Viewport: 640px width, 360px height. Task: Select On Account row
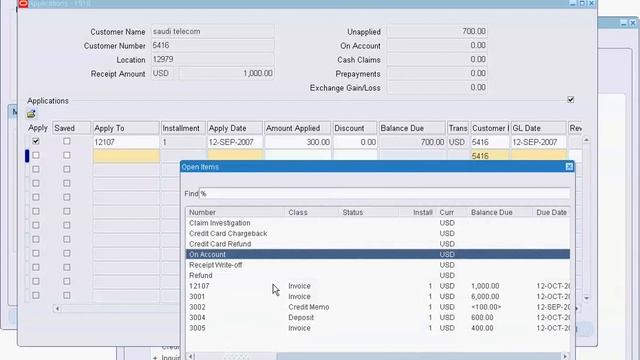coord(378,254)
